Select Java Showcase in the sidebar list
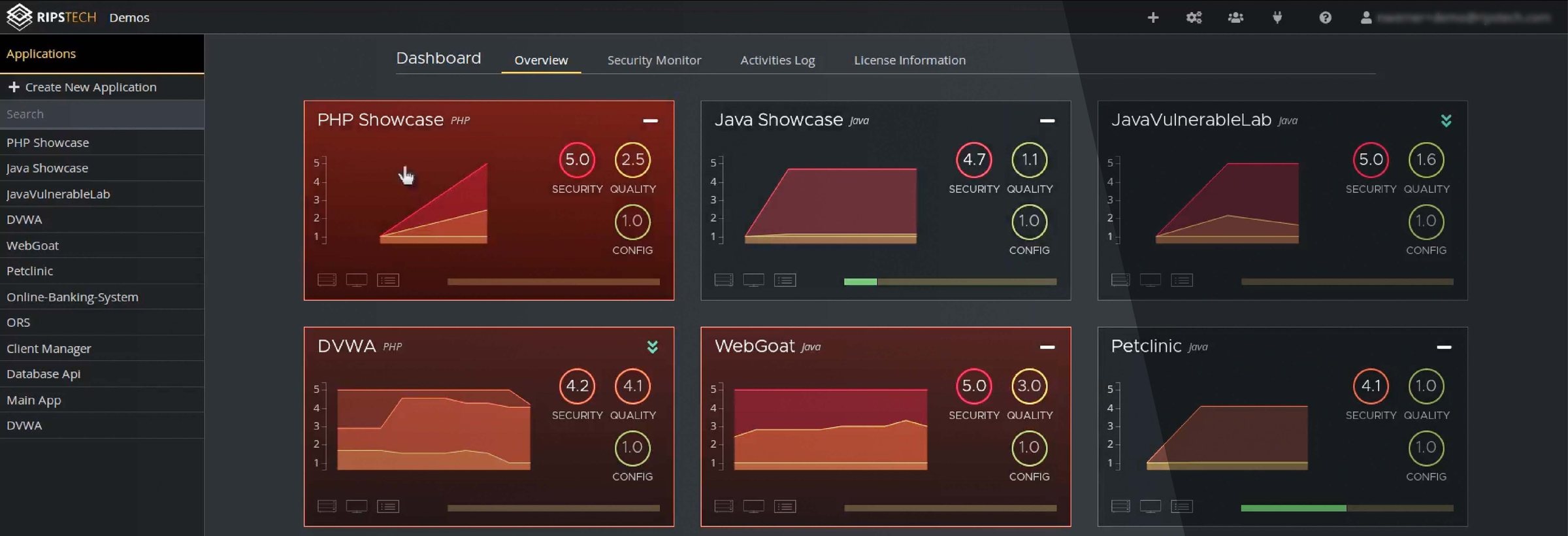The image size is (1568, 536). pos(102,168)
